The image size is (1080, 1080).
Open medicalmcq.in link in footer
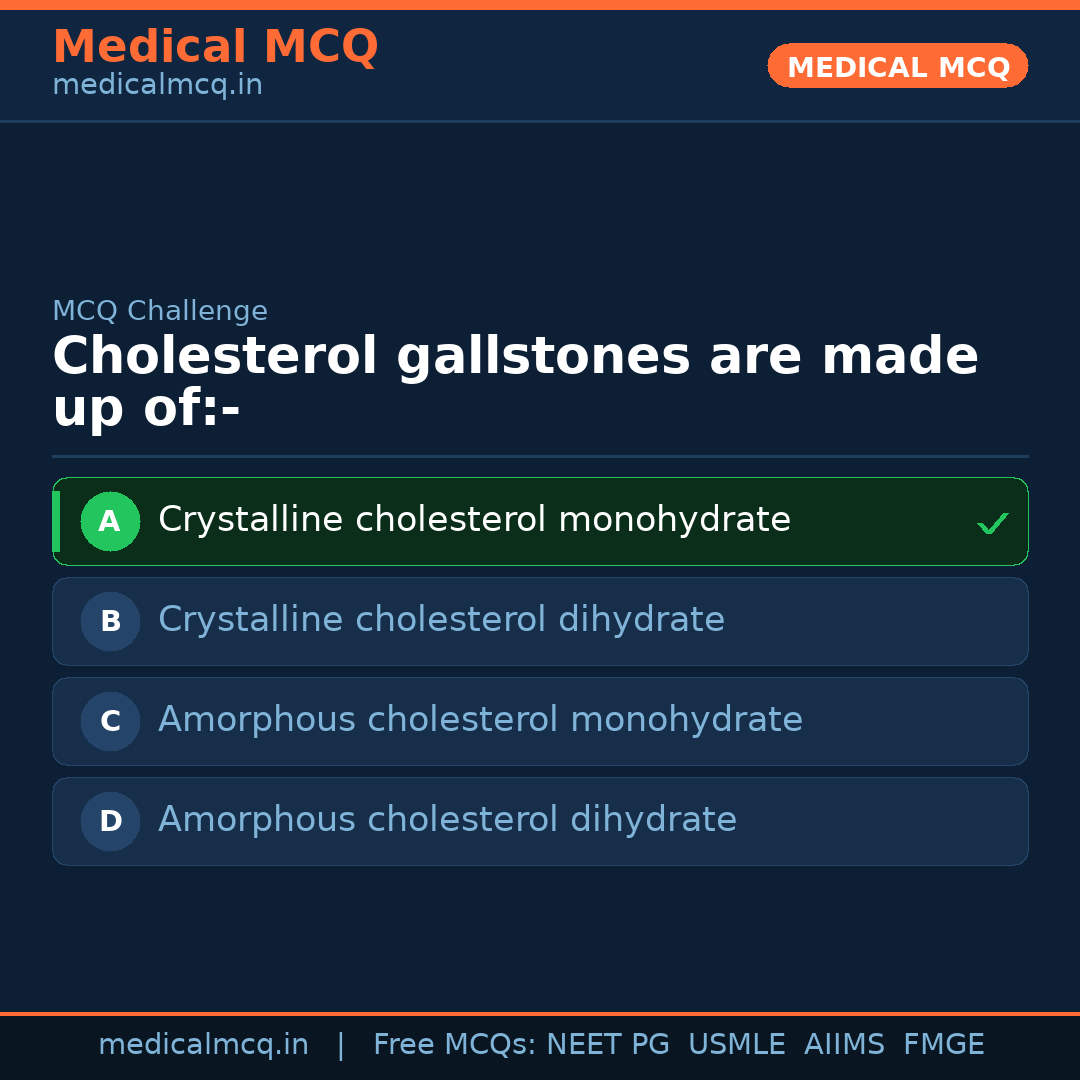(203, 1045)
